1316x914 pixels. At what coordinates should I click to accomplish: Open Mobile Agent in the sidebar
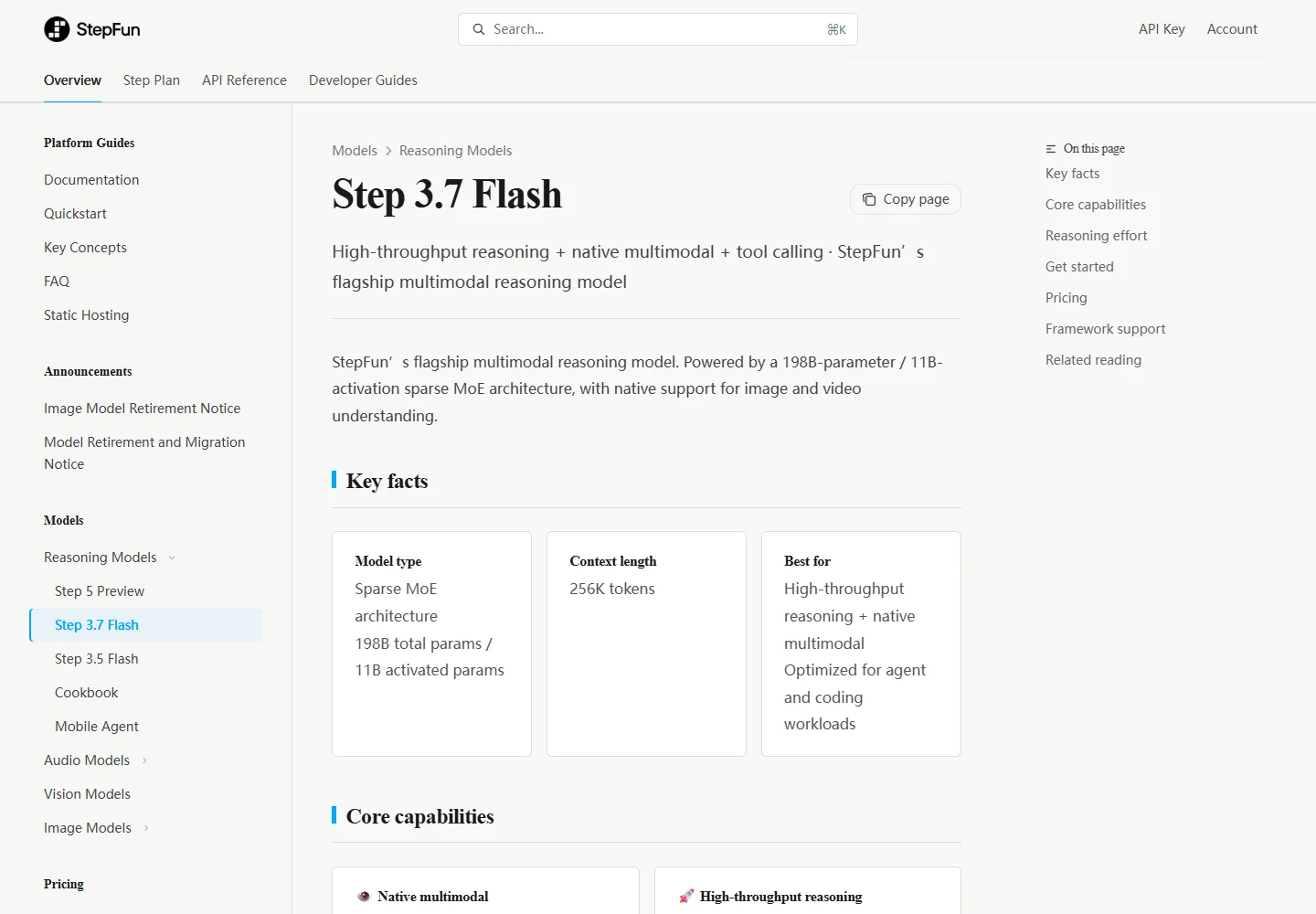pos(96,727)
